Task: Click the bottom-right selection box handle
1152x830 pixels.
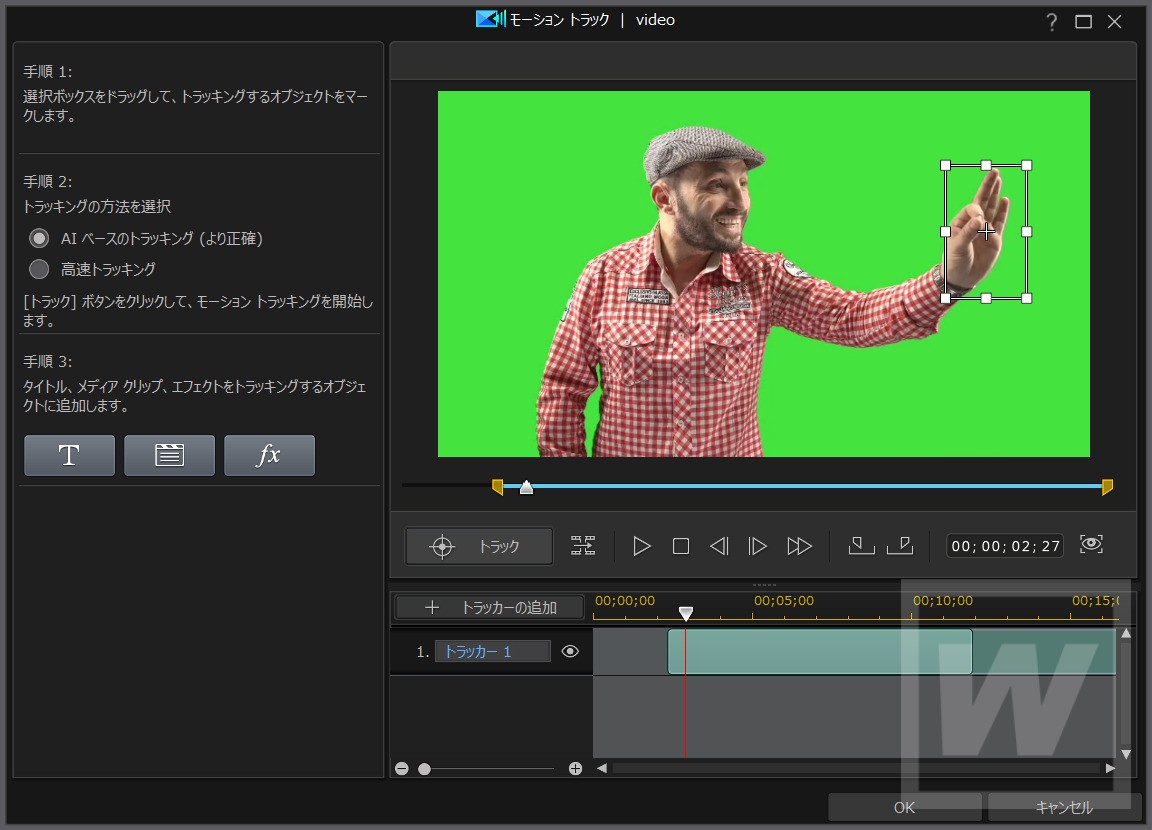Action: click(1026, 298)
